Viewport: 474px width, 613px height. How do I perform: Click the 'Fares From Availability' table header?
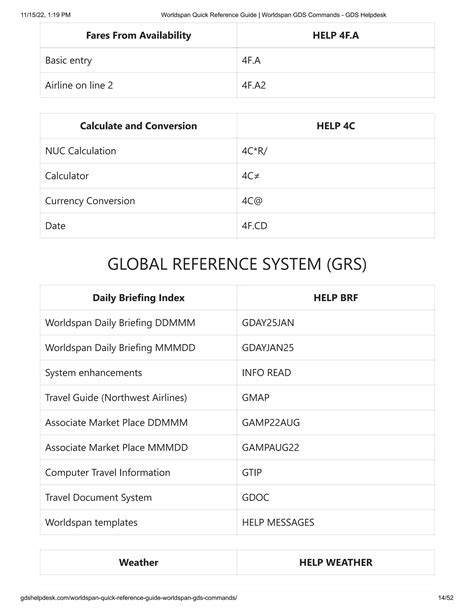(138, 35)
